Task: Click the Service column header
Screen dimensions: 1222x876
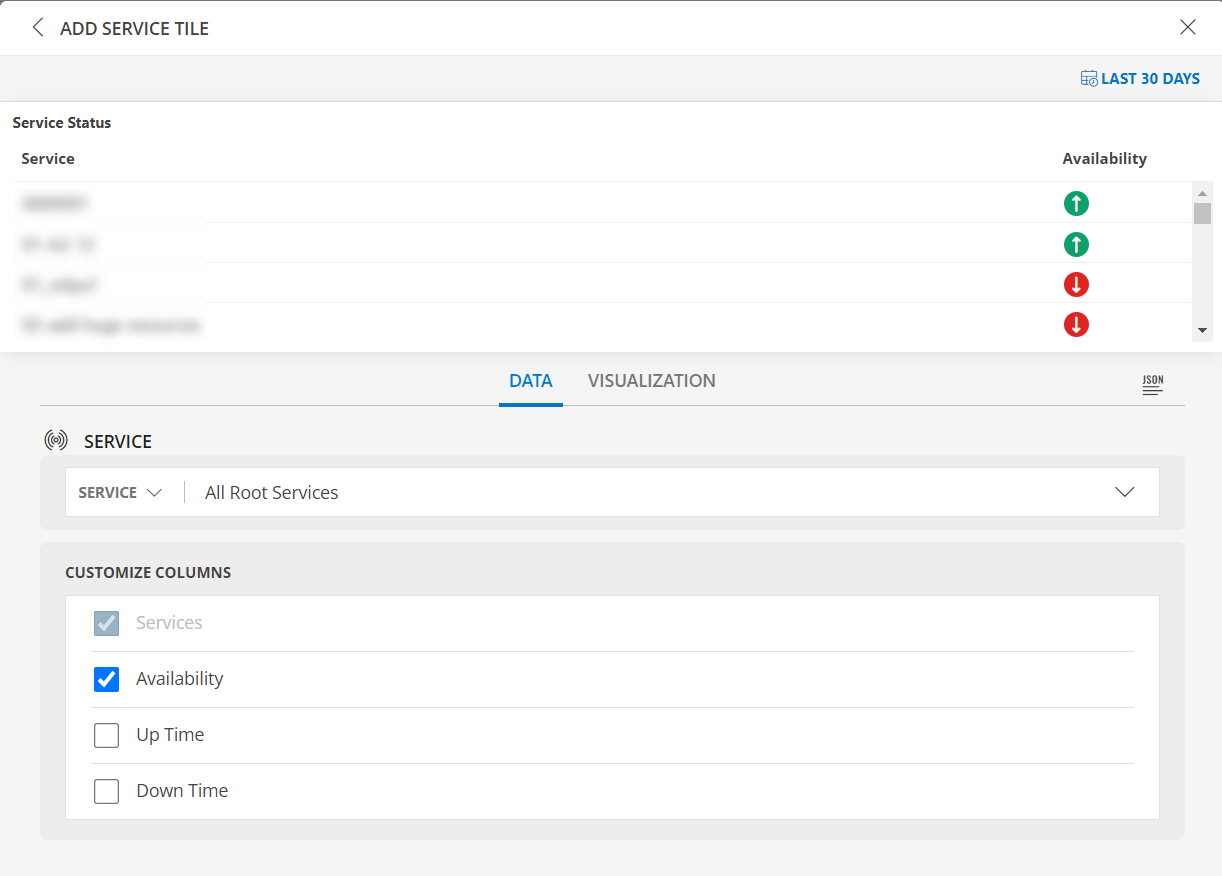Action: tap(47, 158)
